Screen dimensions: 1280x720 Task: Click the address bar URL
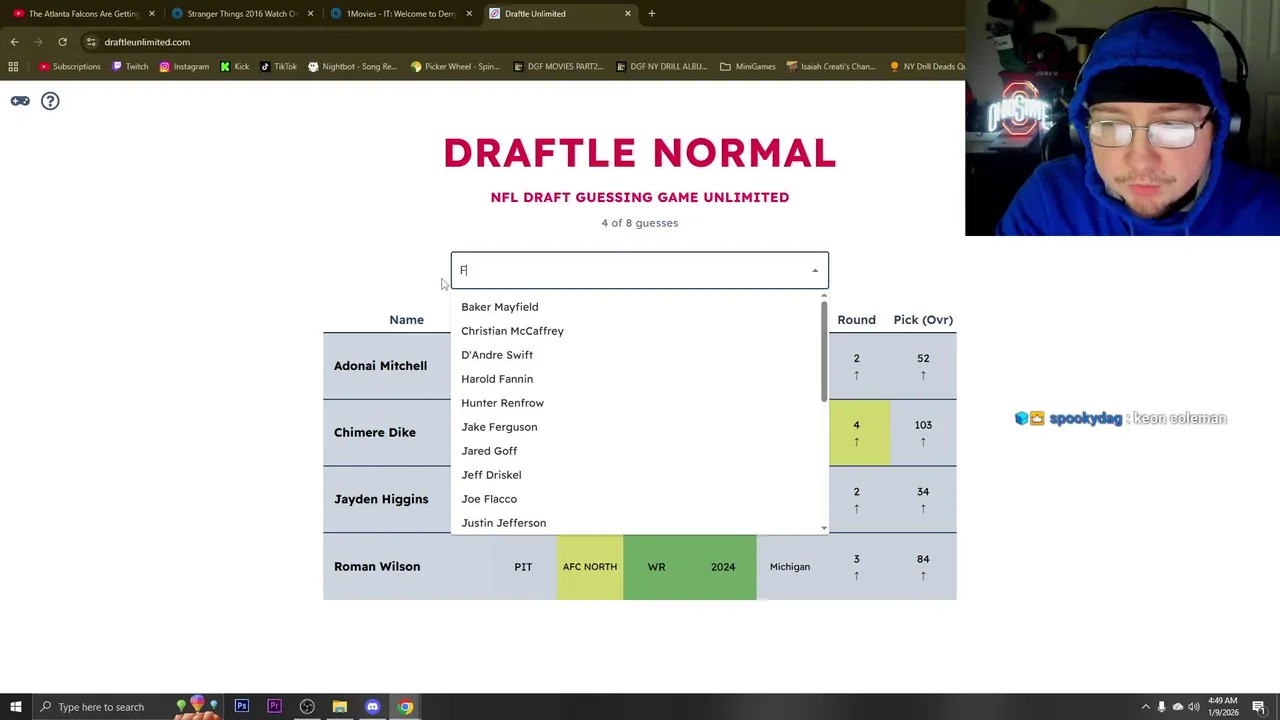(147, 42)
